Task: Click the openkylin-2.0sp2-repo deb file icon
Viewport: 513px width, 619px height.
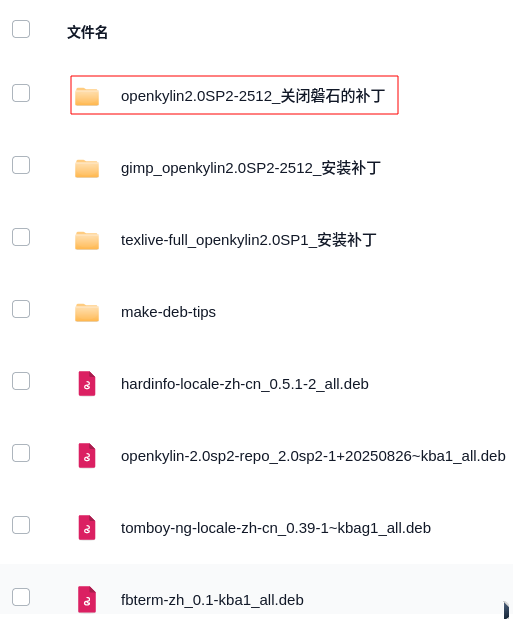Action: pos(87,456)
